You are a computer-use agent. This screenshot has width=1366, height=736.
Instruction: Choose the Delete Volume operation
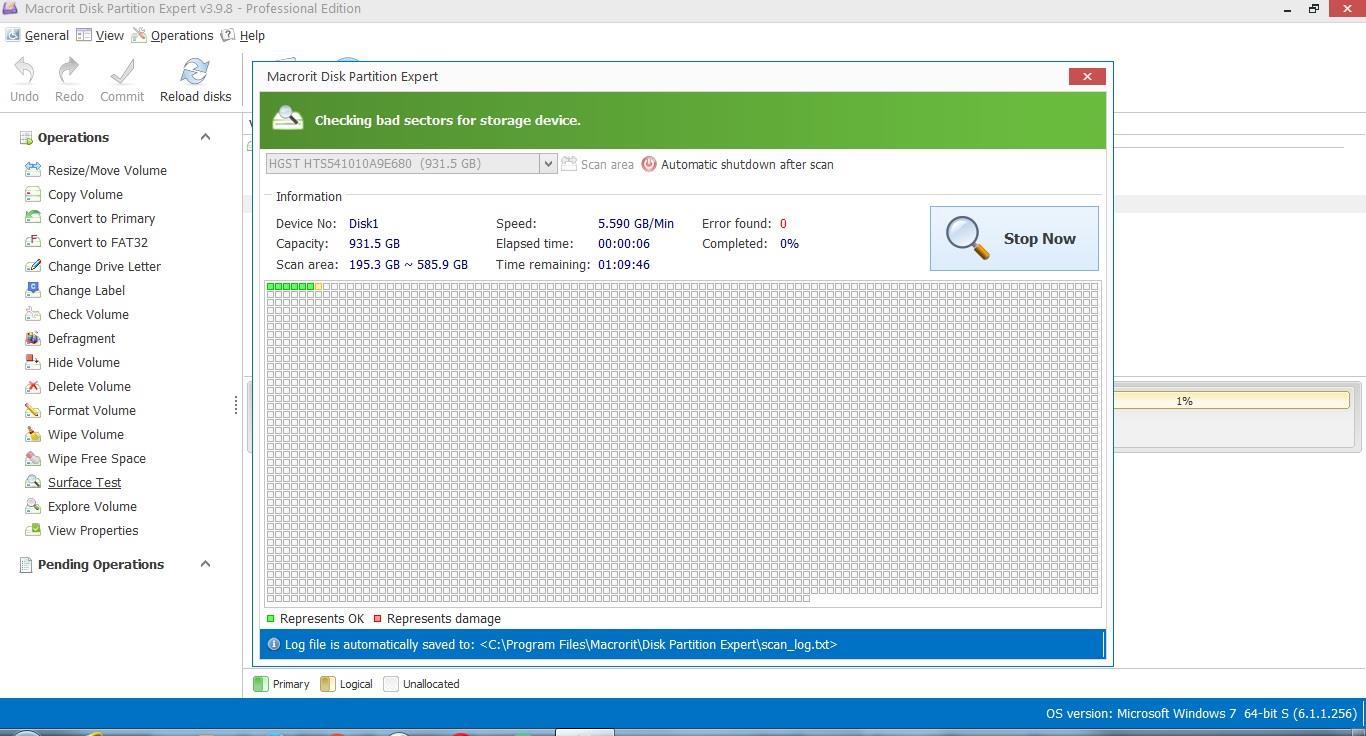[89, 386]
